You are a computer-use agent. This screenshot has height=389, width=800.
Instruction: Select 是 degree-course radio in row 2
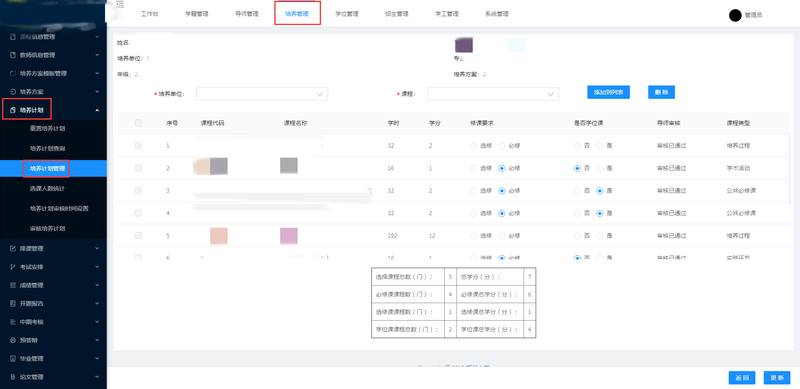[600, 168]
